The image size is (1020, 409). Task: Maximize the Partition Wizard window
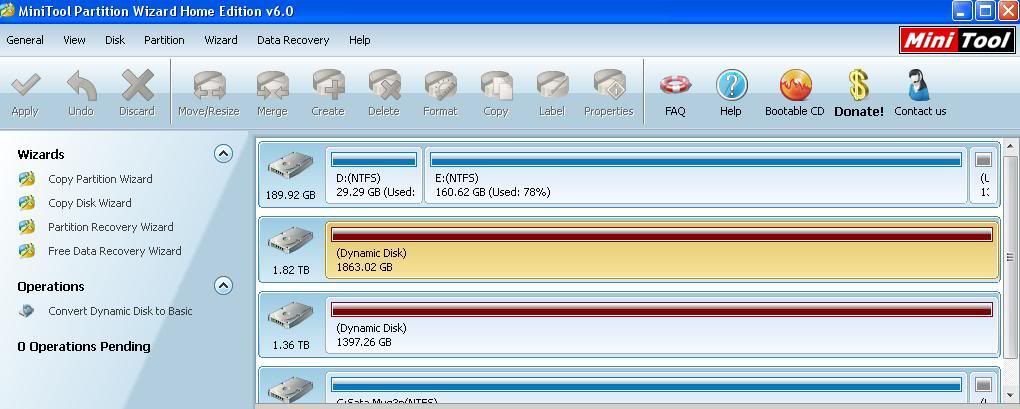(986, 10)
